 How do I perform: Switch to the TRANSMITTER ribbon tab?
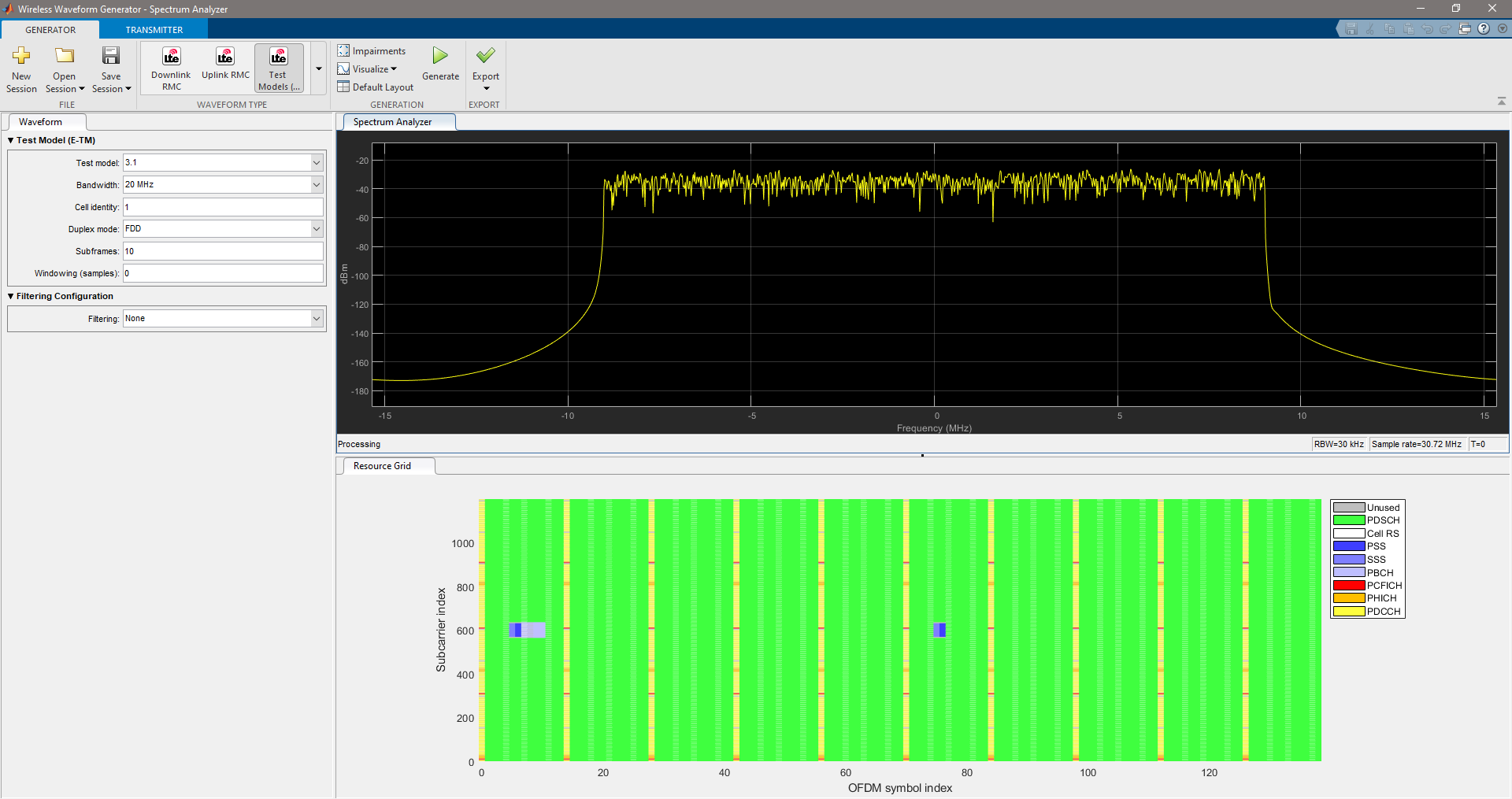pos(154,30)
